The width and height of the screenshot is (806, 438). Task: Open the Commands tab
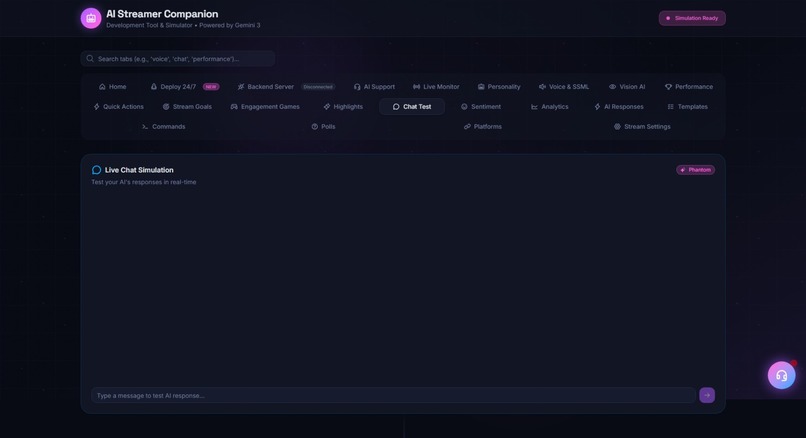163,126
